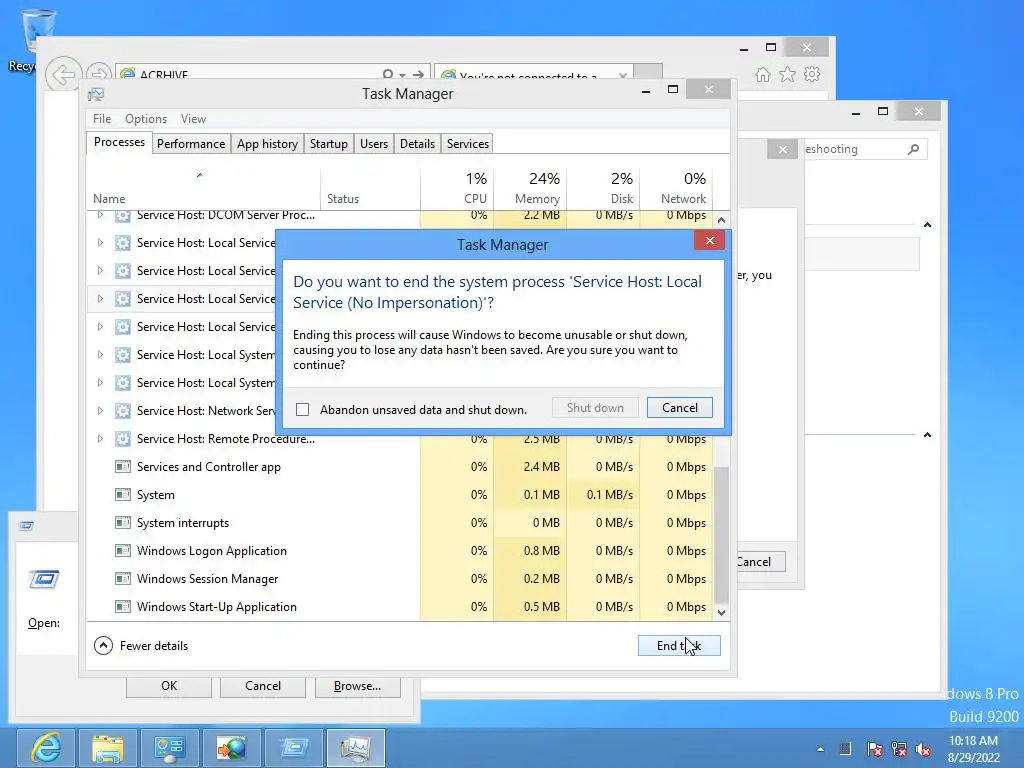
Task: Switch to the Performance tab
Action: pyautogui.click(x=191, y=144)
